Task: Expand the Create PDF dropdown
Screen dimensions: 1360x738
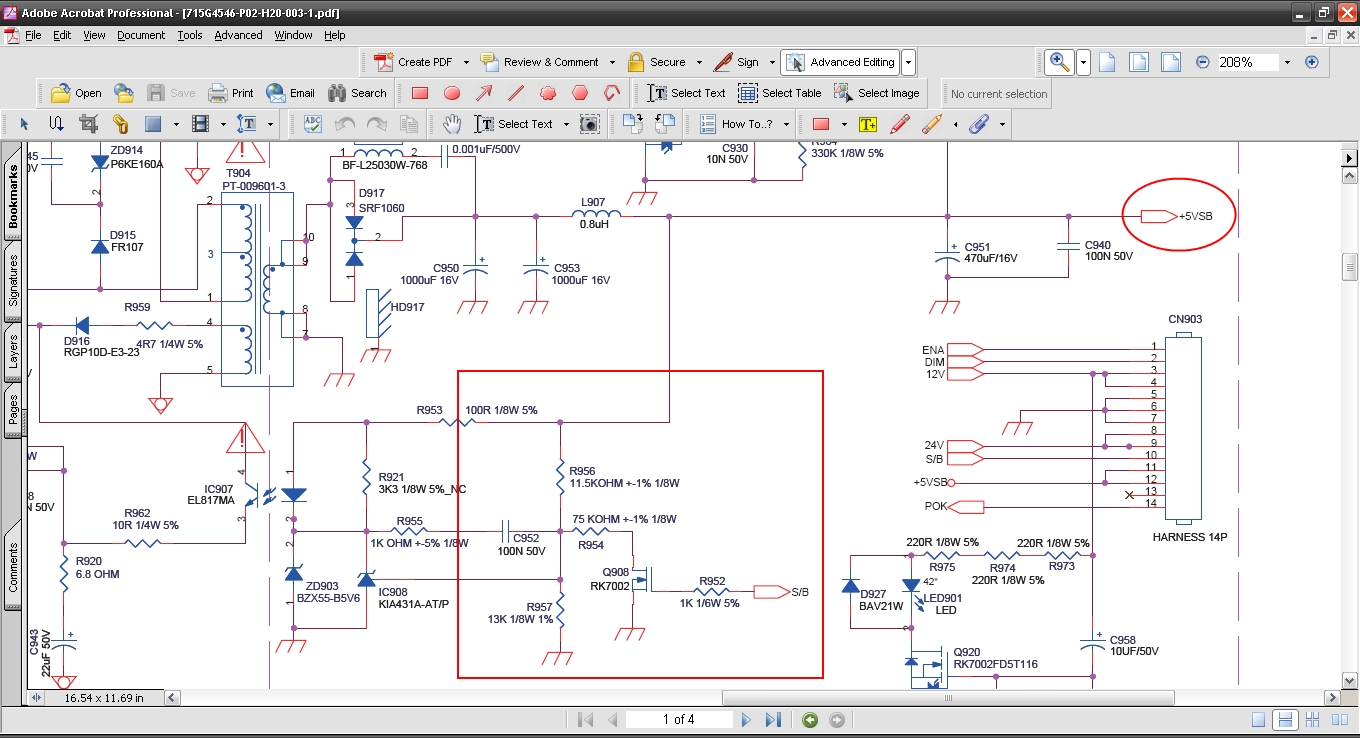Action: click(x=466, y=62)
